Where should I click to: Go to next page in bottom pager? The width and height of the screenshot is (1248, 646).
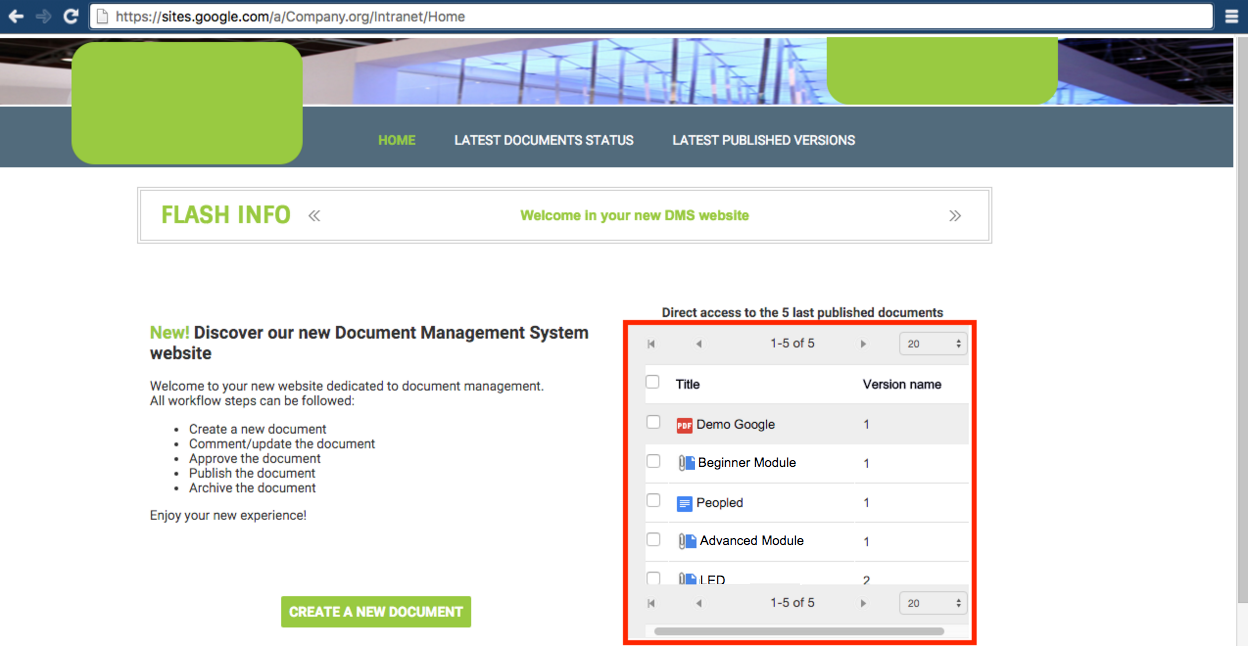tap(863, 603)
